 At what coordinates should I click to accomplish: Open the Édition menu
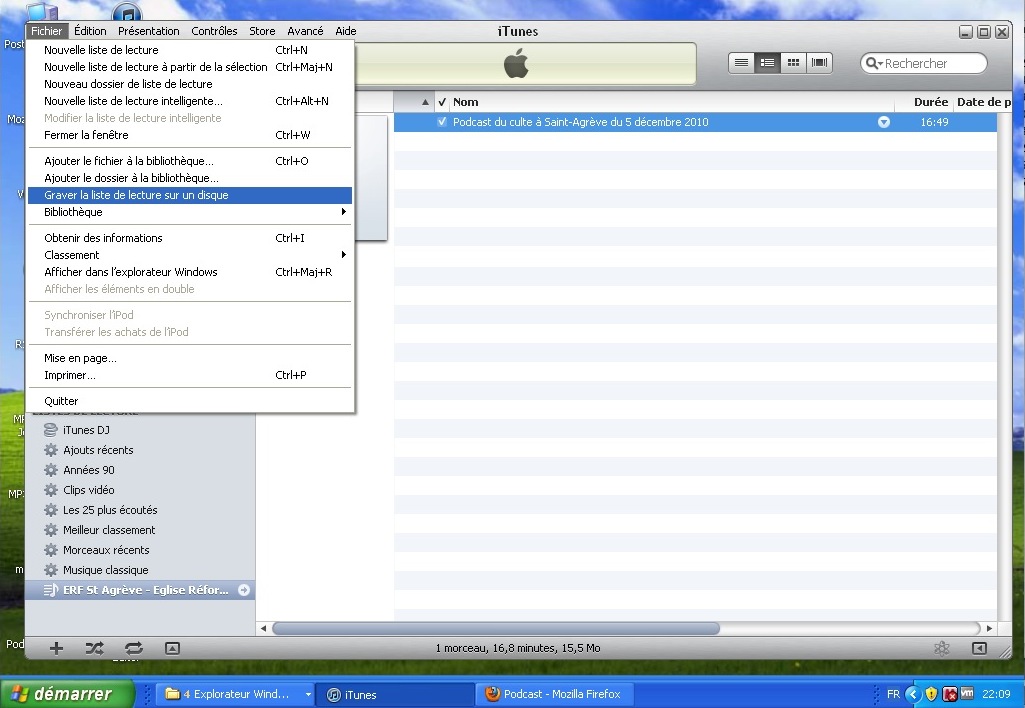click(90, 31)
